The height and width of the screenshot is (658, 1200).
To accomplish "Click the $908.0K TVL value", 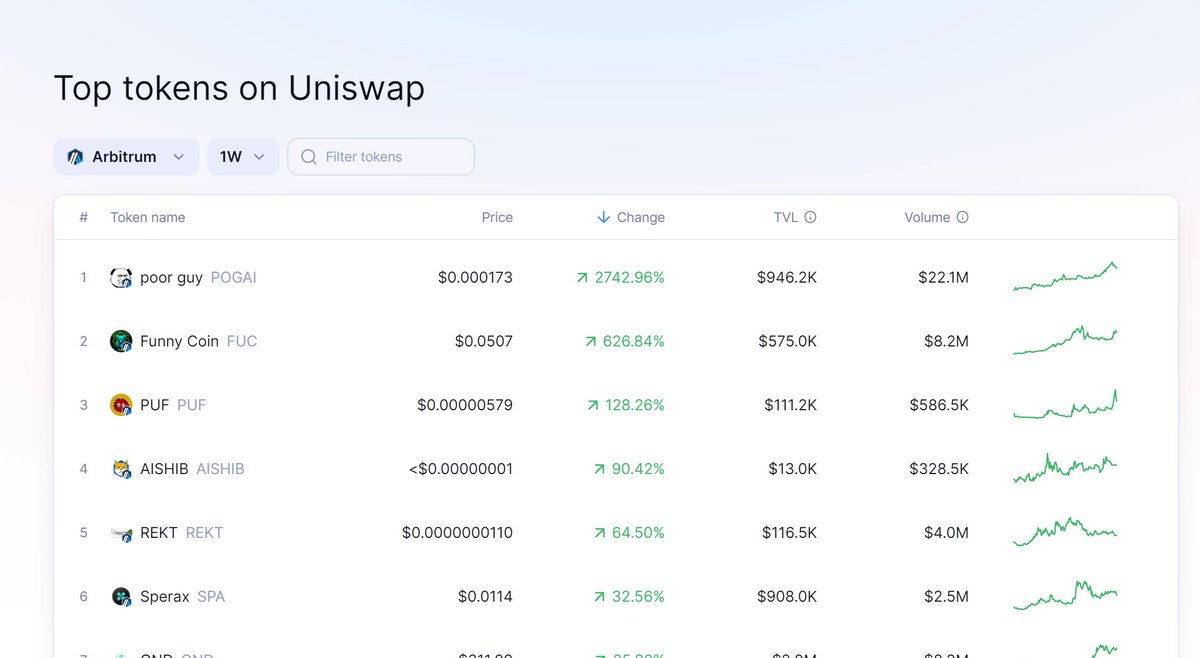I will tap(787, 597).
